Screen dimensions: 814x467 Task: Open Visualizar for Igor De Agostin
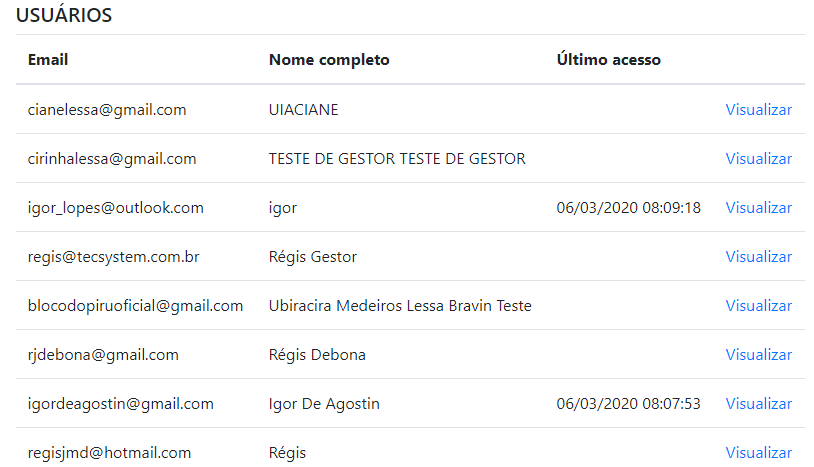click(758, 404)
